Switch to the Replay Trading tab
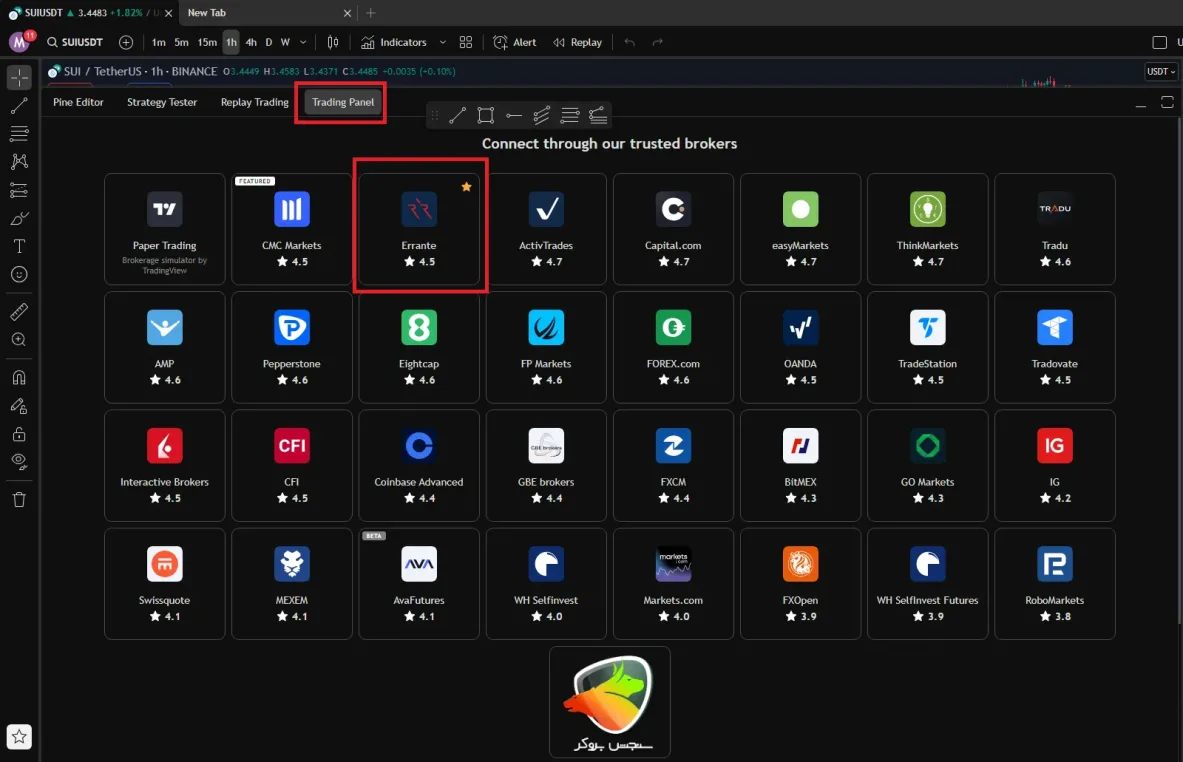The height and width of the screenshot is (762, 1183). 255,102
